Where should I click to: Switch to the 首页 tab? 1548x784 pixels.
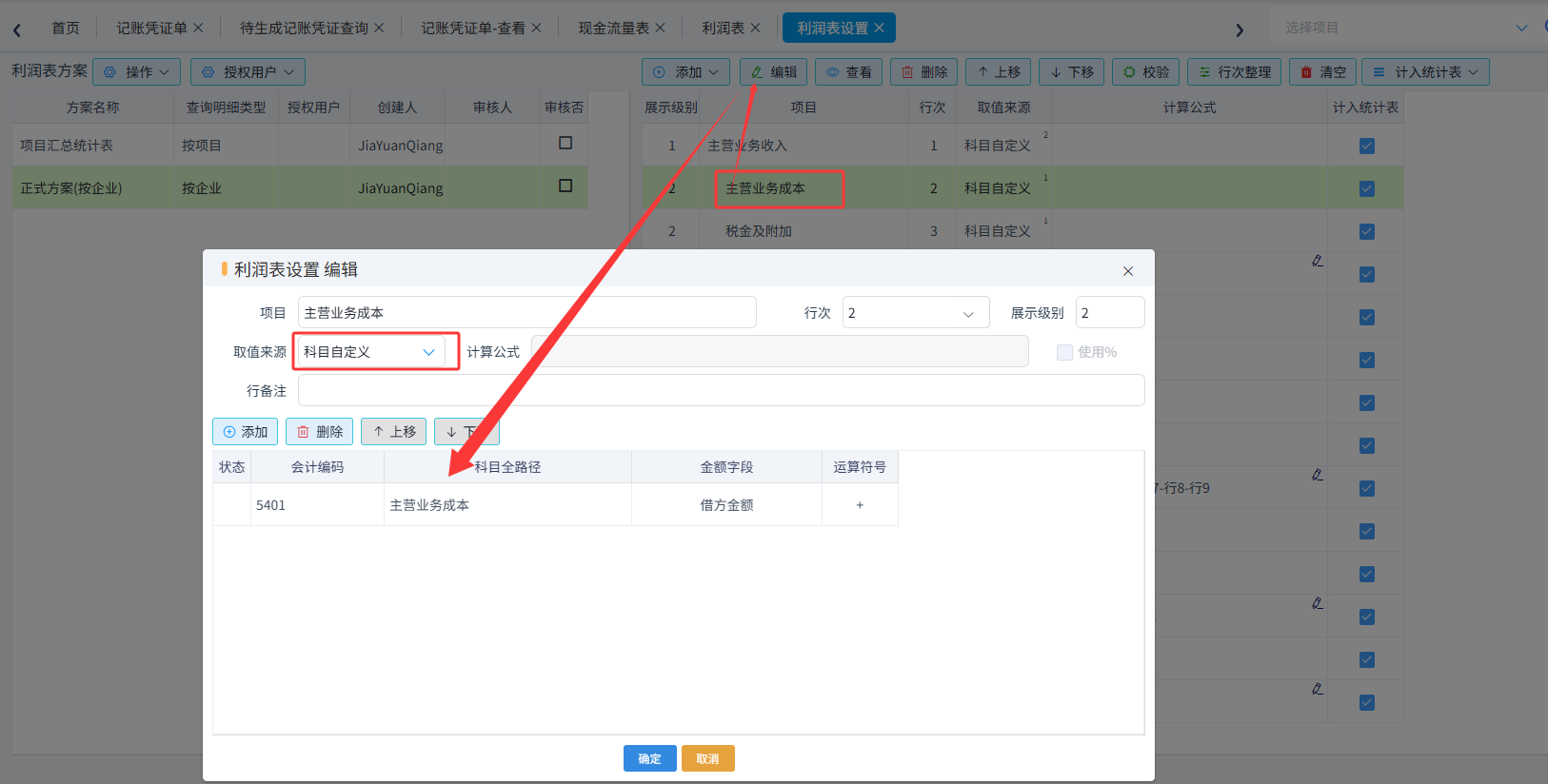tap(66, 28)
